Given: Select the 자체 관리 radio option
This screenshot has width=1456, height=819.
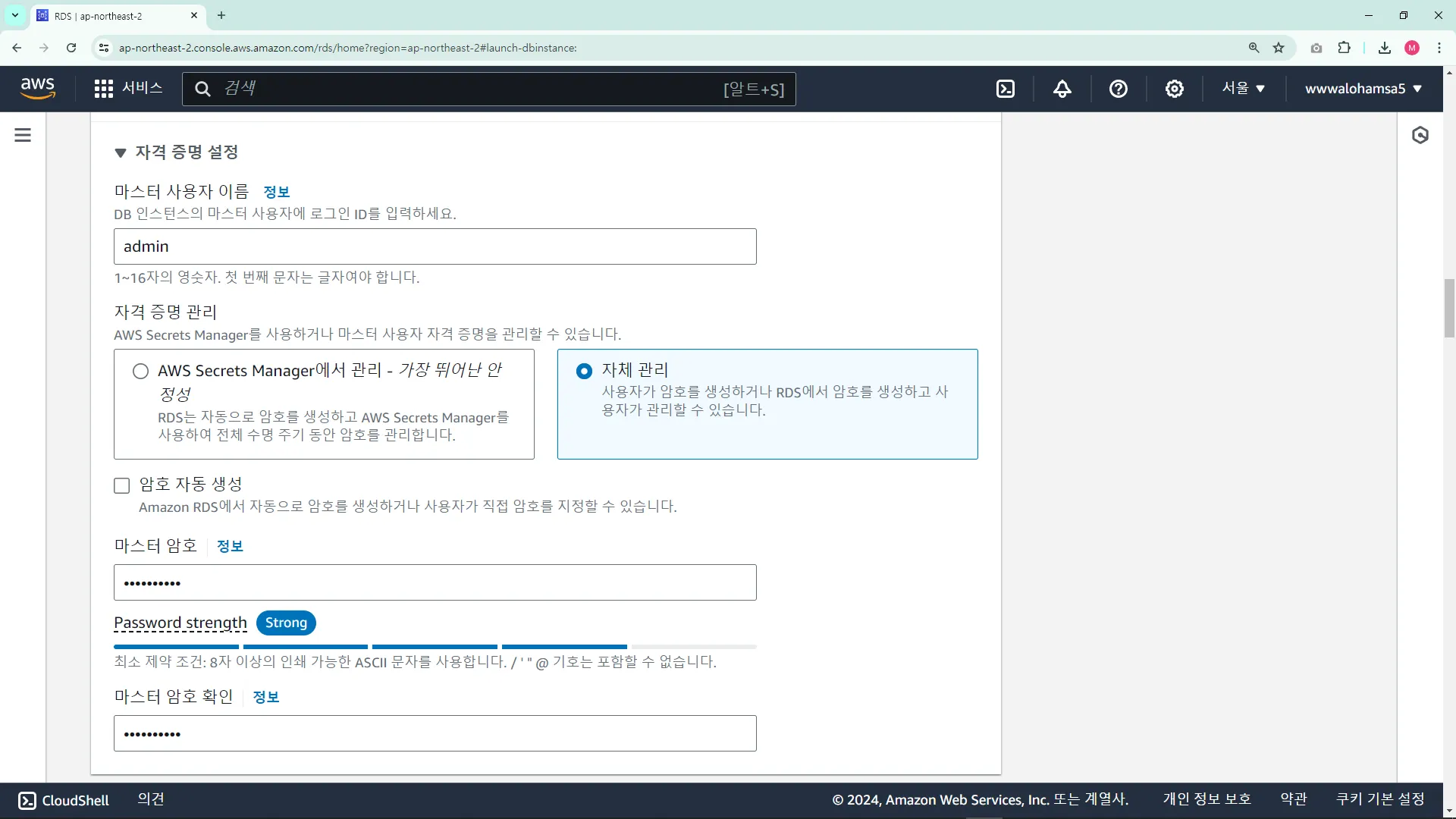Looking at the screenshot, I should 584,371.
